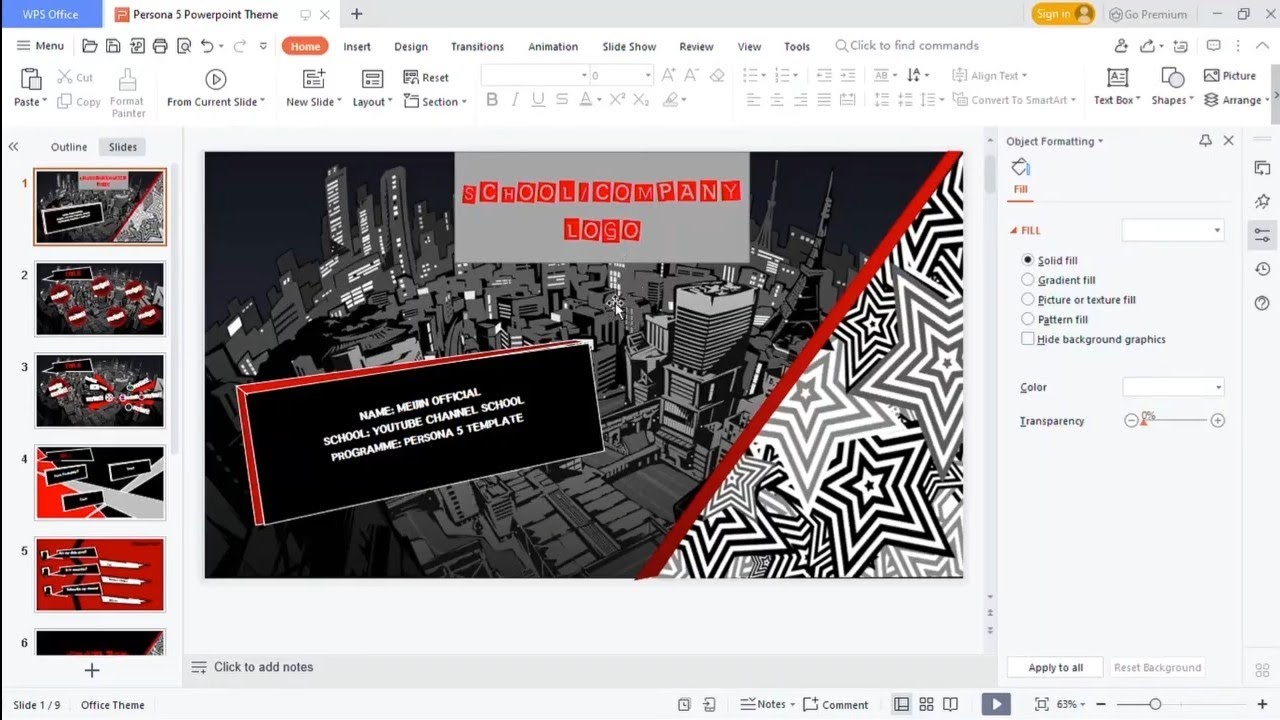Click the help question mark sidebar icon
Screen dimensions: 1280x720
tap(1262, 303)
